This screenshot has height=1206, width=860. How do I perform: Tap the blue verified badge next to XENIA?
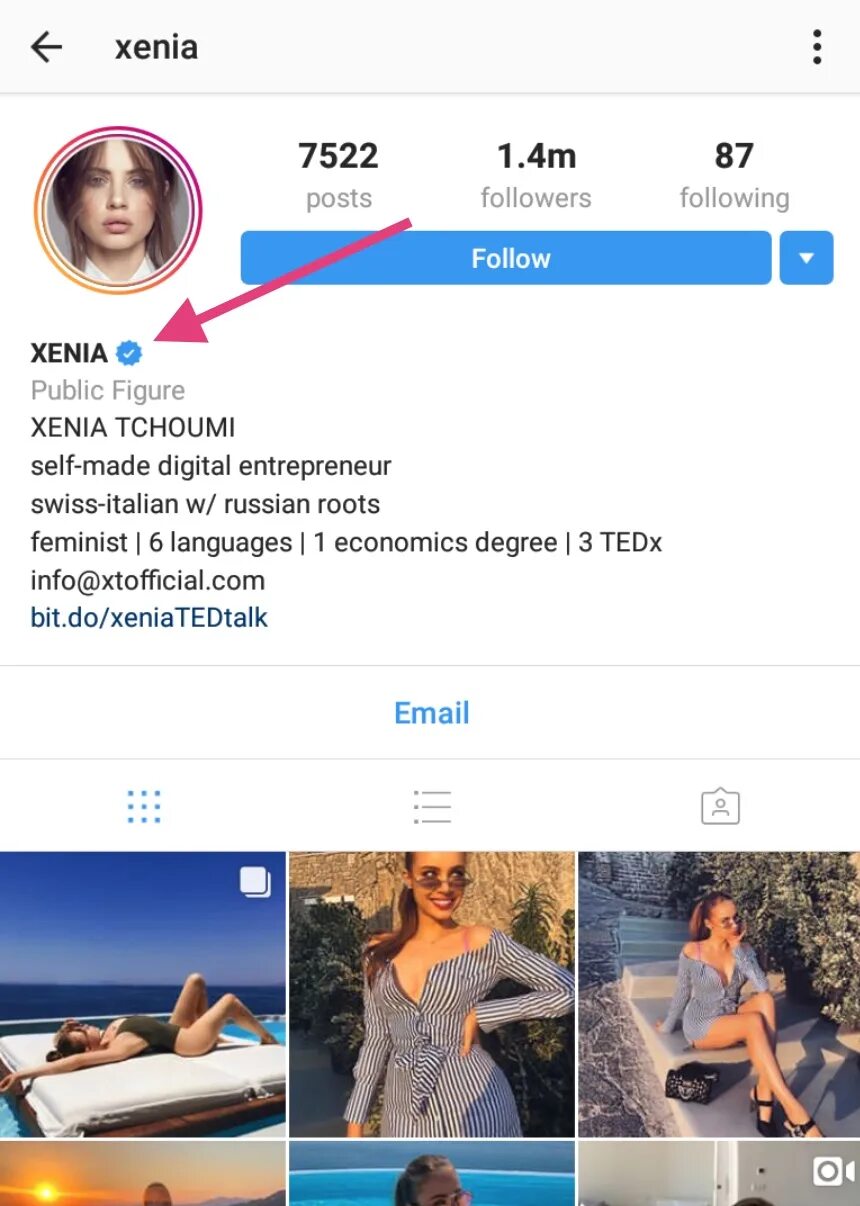(129, 353)
